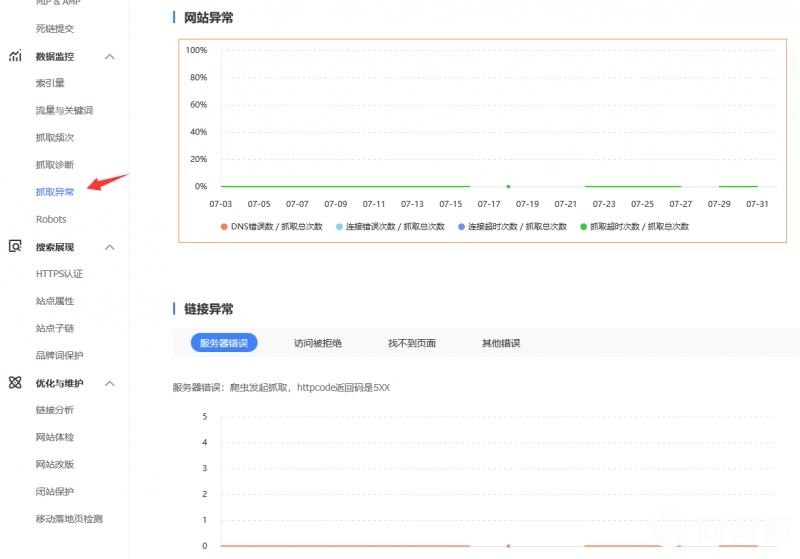The height and width of the screenshot is (559, 800).
Task: Collapse the 搜索展现 section chevron
Action: pyautogui.click(x=110, y=247)
